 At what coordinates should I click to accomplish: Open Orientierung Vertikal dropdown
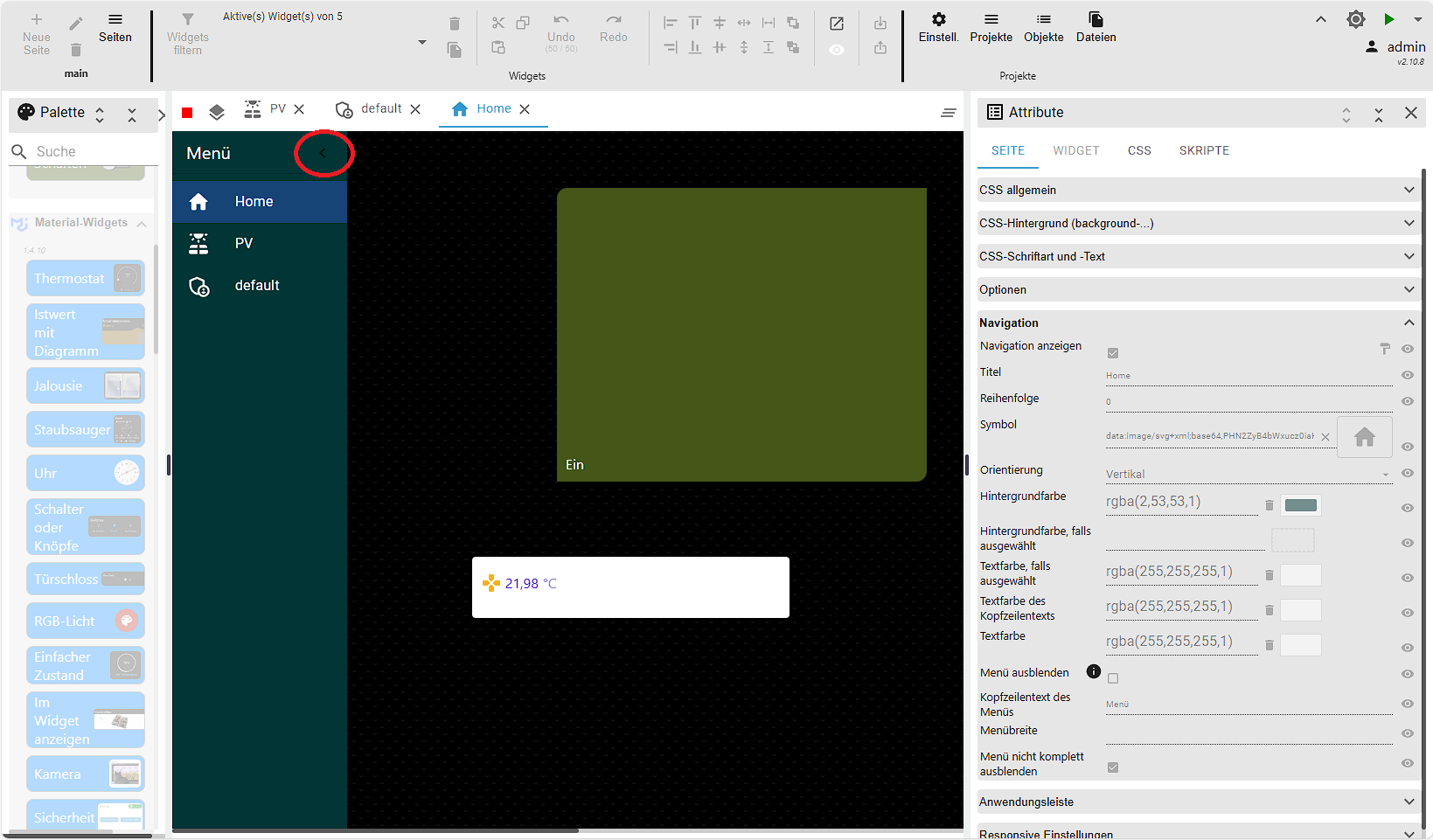[1249, 474]
